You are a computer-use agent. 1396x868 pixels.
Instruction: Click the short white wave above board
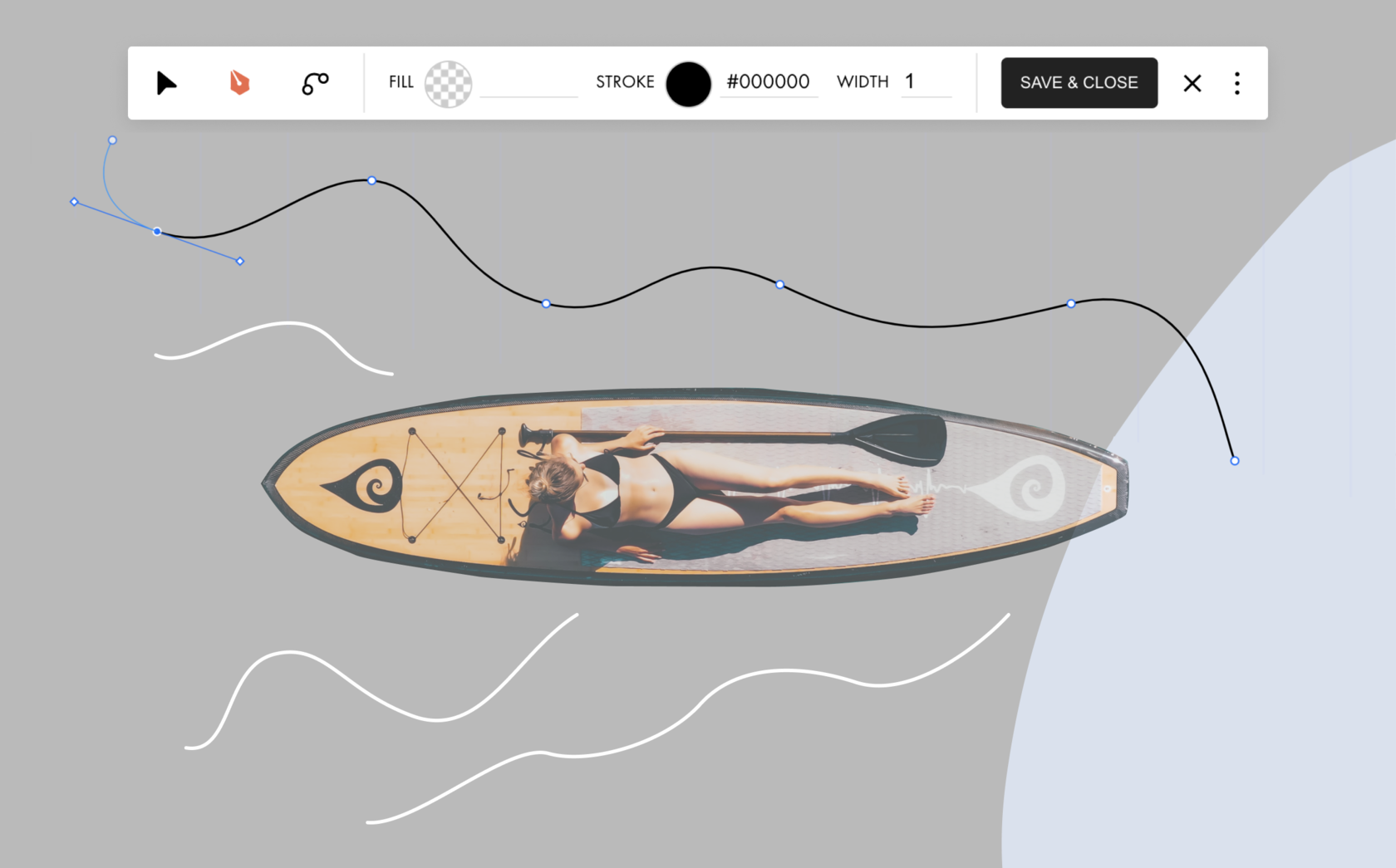[273, 346]
